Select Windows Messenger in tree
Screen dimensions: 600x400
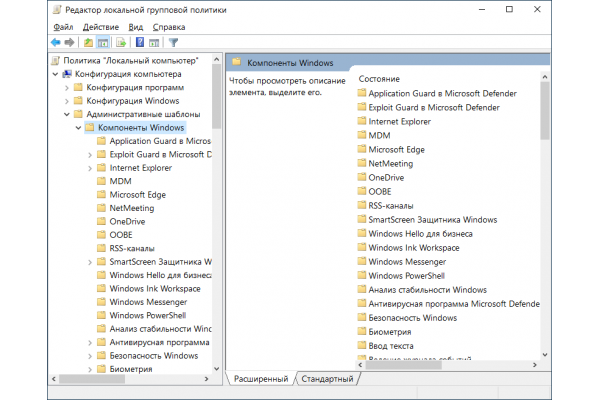[x=148, y=302]
